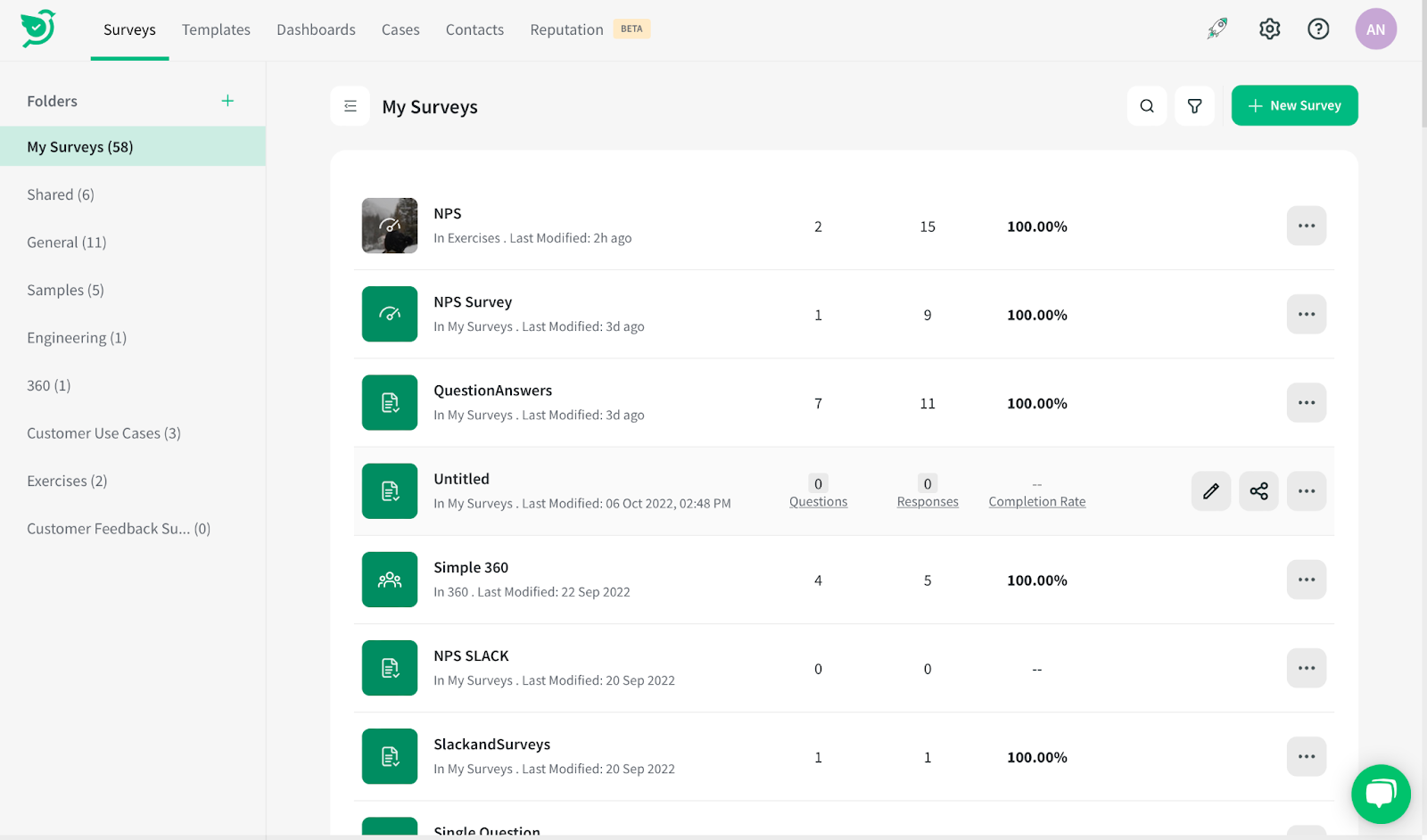Viewport: 1427px width, 840px height.
Task: Click the Simple 360 people icon
Action: pyautogui.click(x=390, y=580)
